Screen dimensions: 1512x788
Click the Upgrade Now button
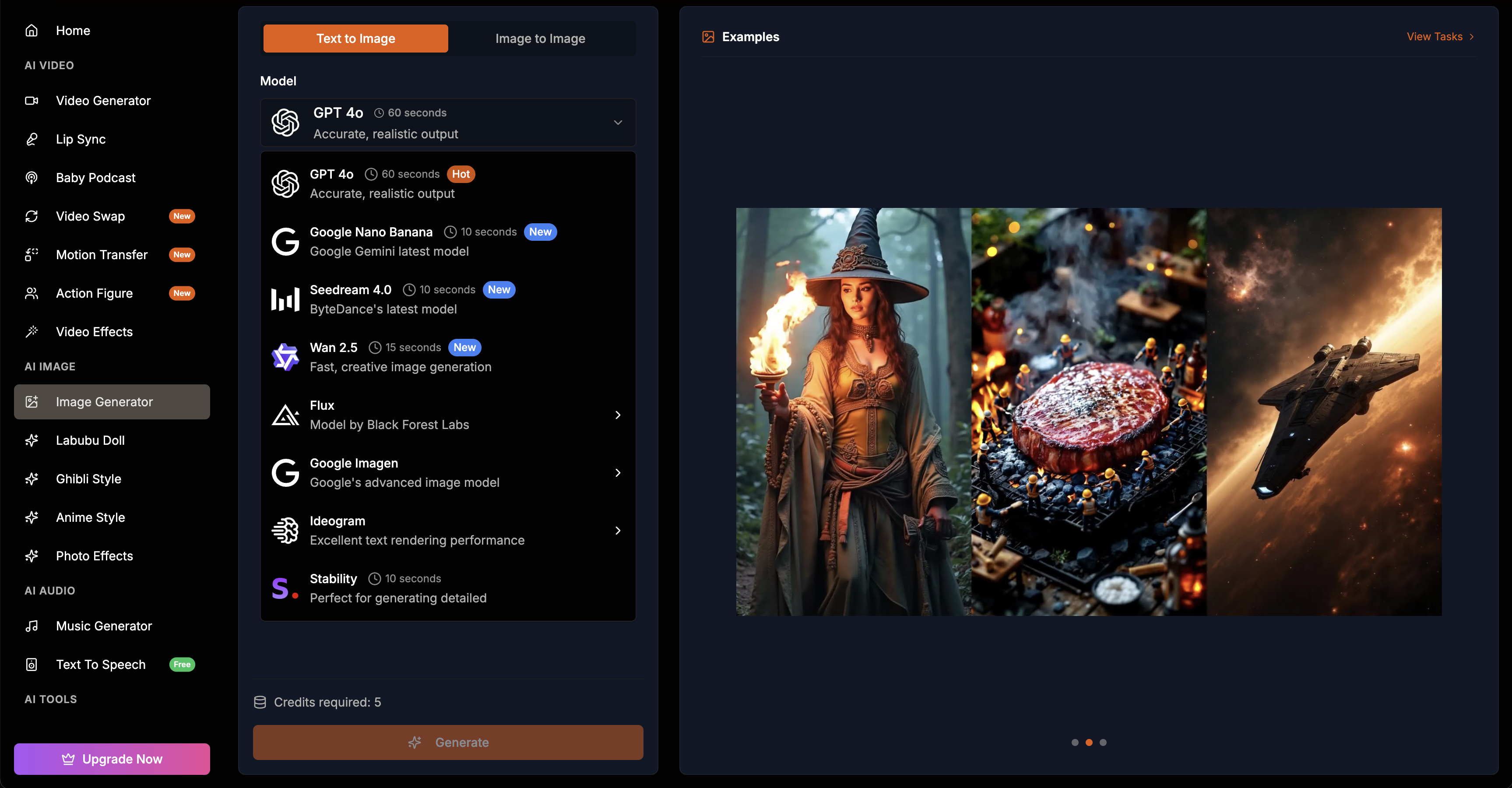pyautogui.click(x=112, y=759)
